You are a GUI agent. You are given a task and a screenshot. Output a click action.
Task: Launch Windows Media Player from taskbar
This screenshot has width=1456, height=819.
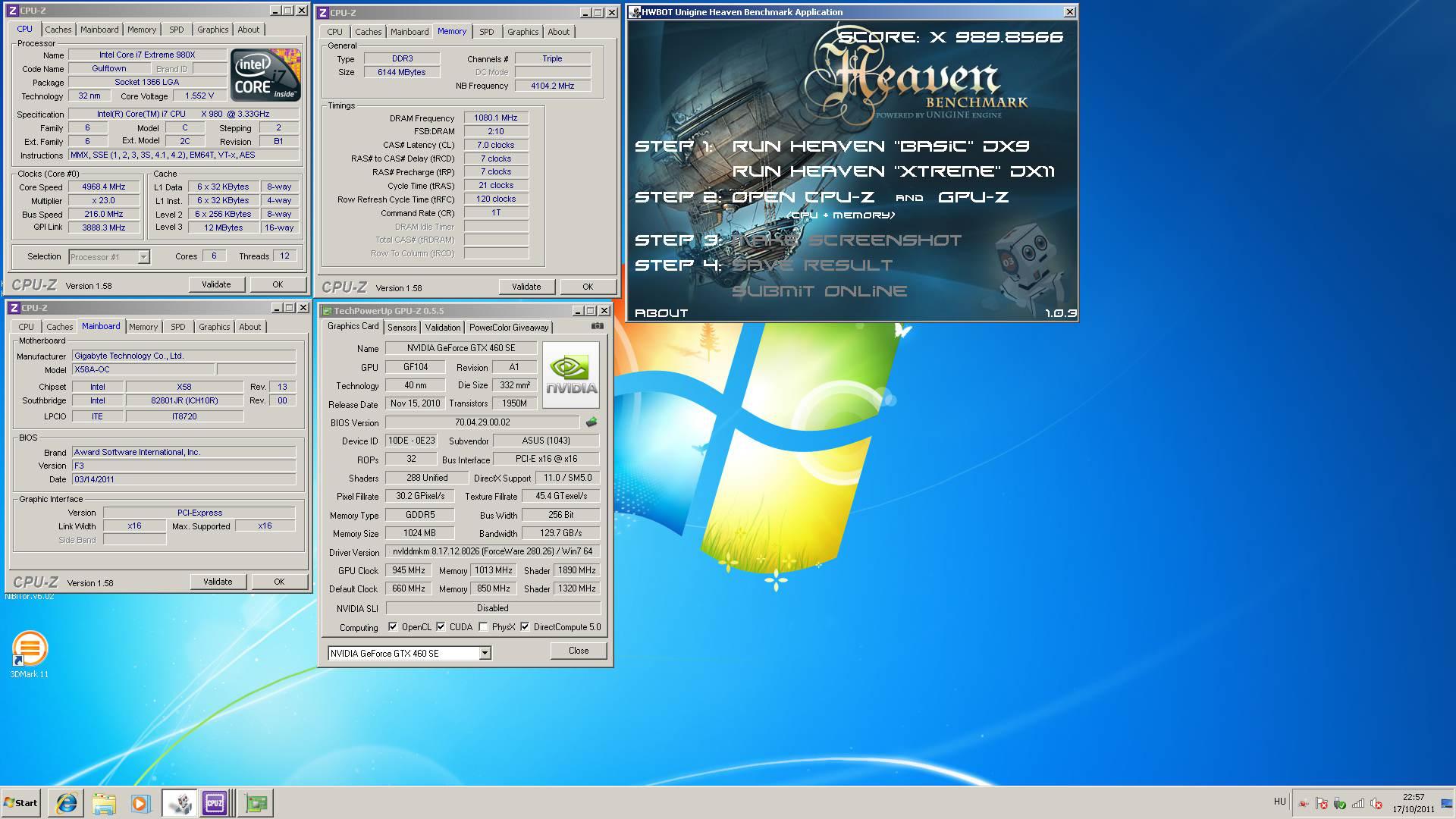(x=140, y=803)
